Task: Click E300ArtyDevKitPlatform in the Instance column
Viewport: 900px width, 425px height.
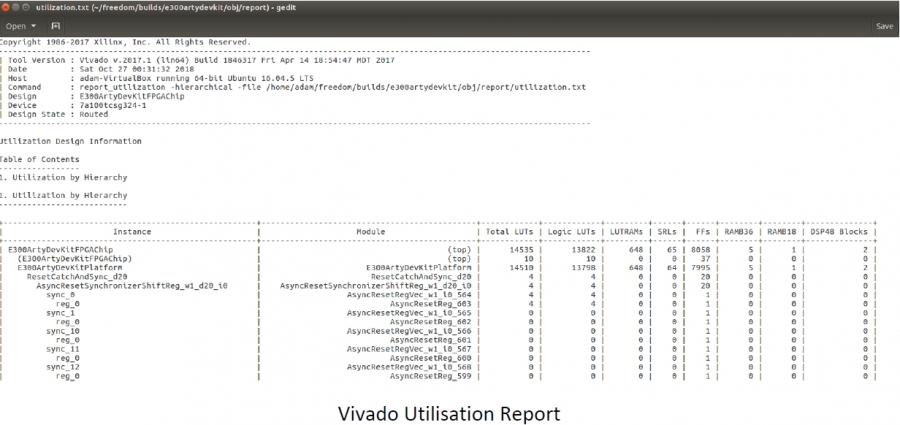Action: pyautogui.click(x=70, y=268)
